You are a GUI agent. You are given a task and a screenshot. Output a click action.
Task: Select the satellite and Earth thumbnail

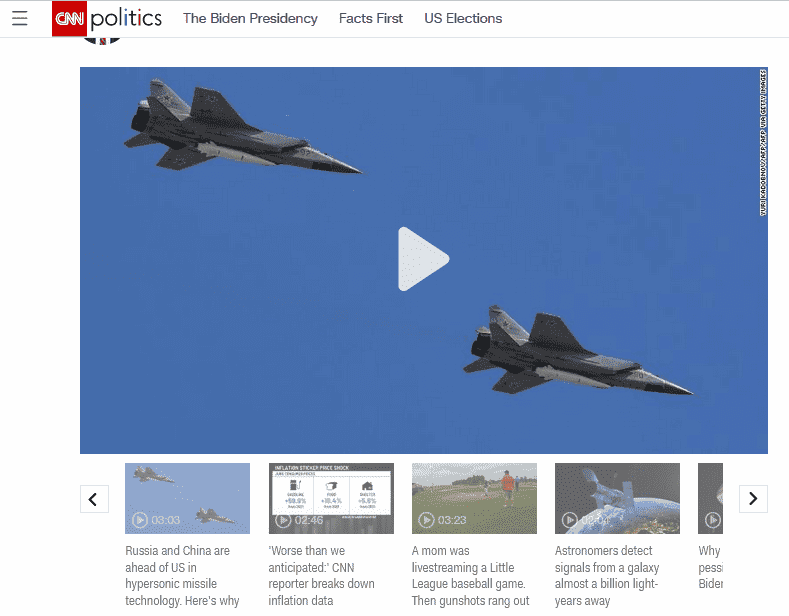[x=617, y=498]
